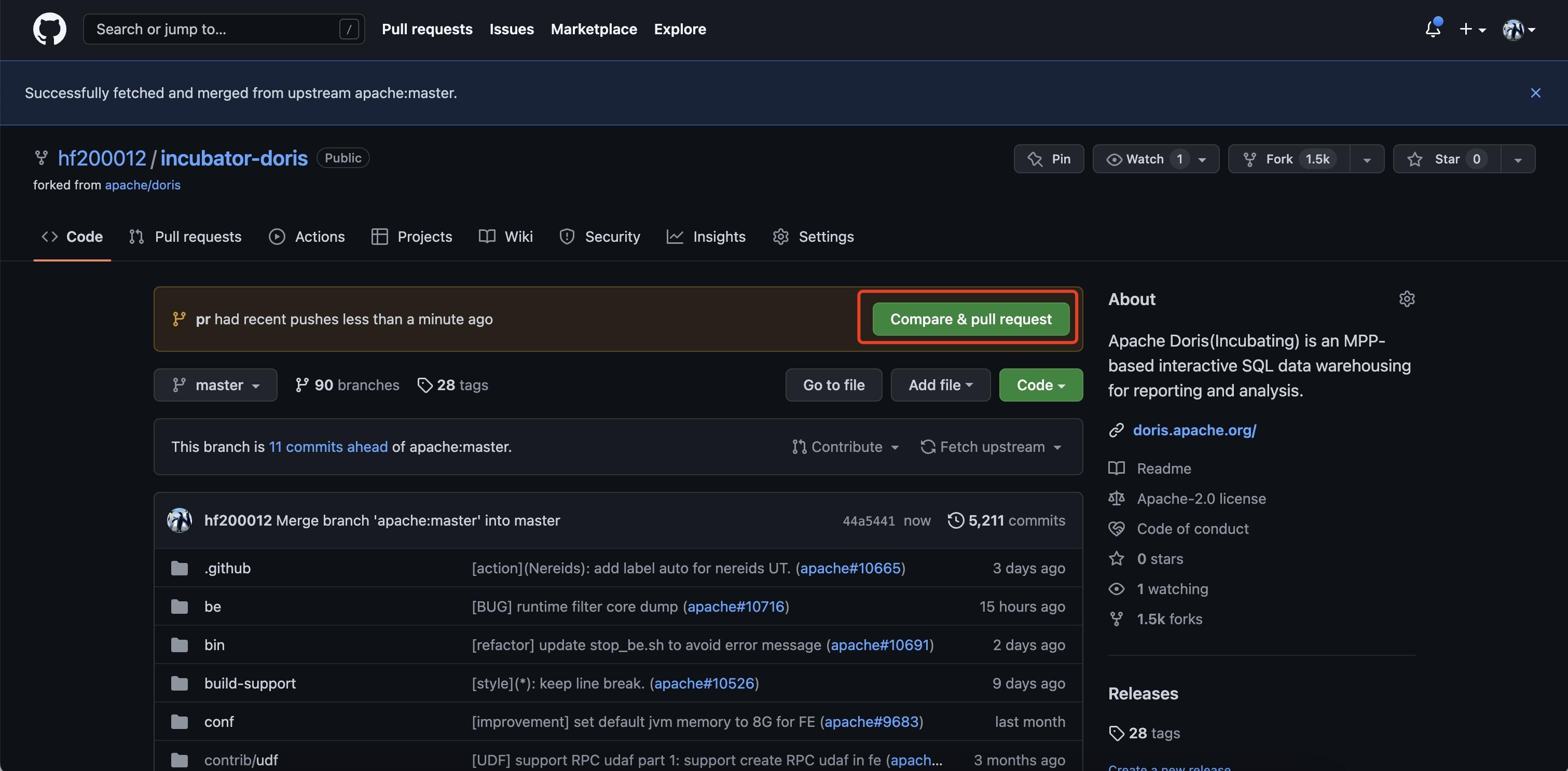Viewport: 1568px width, 771px height.
Task: Star this repository
Action: click(1446, 159)
